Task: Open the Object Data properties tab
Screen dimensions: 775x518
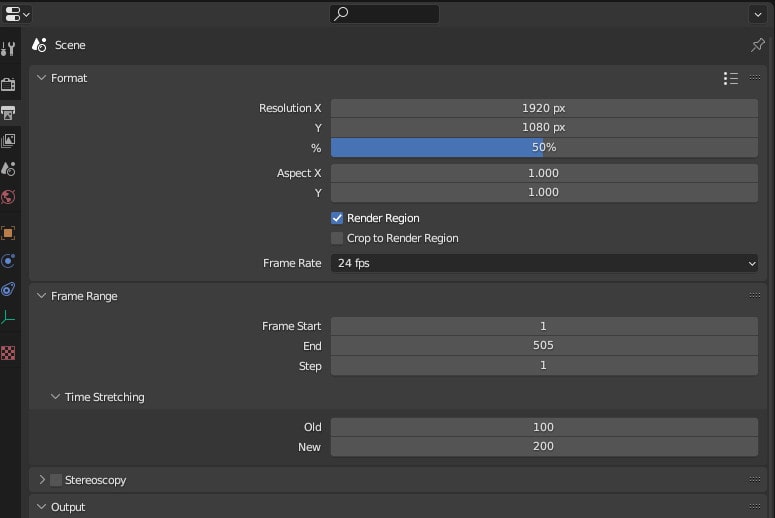Action: [x=8, y=317]
